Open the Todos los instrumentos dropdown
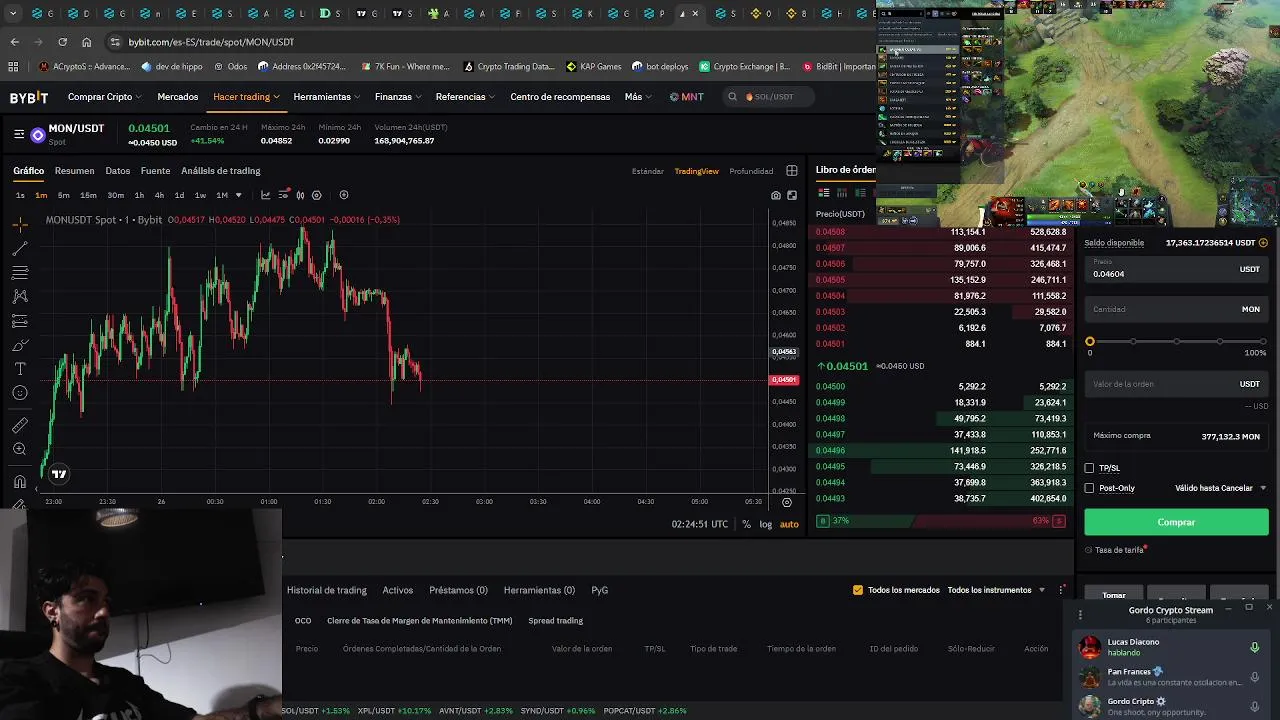 point(996,590)
